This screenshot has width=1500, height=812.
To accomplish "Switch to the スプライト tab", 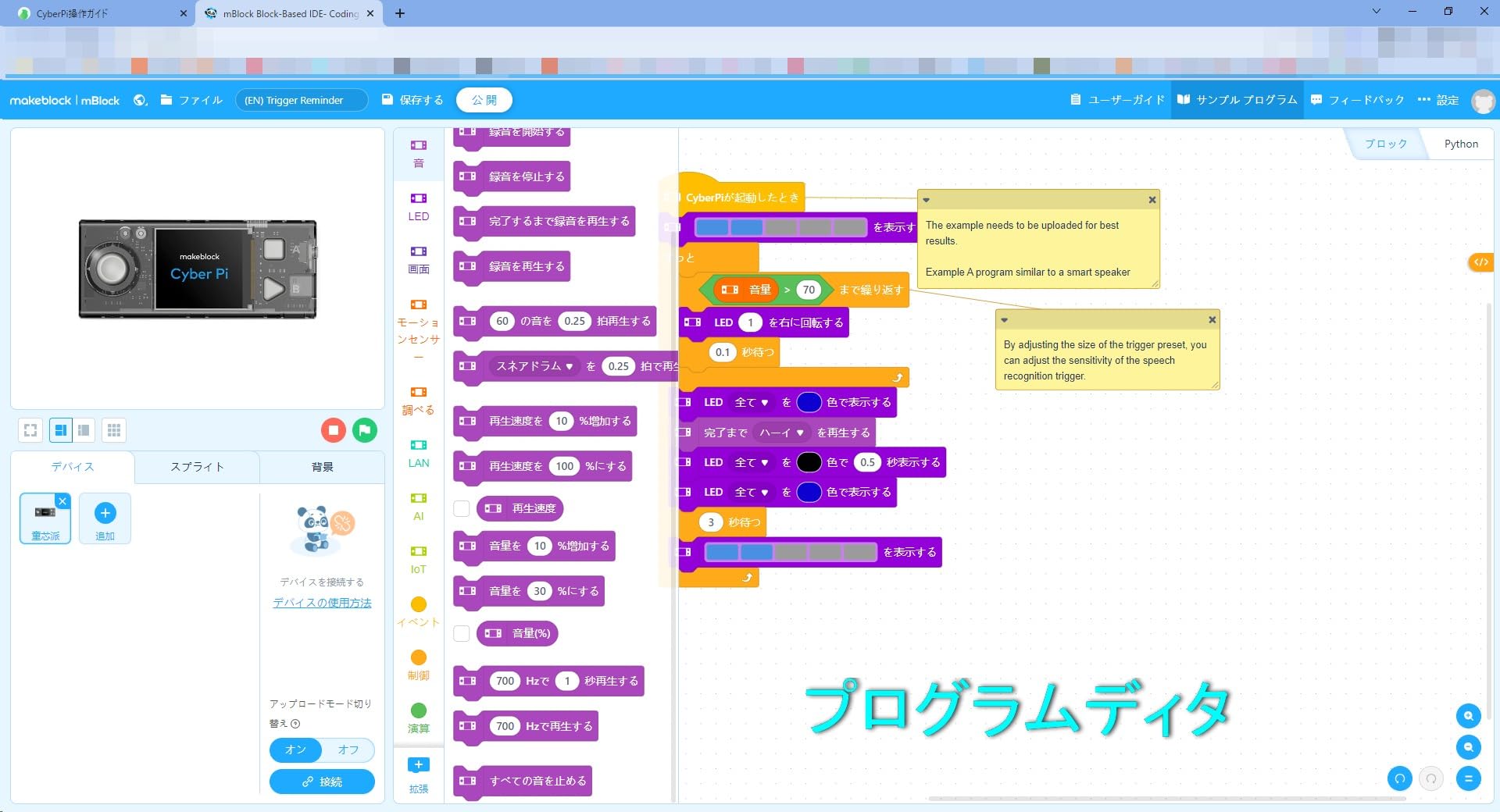I will point(197,466).
